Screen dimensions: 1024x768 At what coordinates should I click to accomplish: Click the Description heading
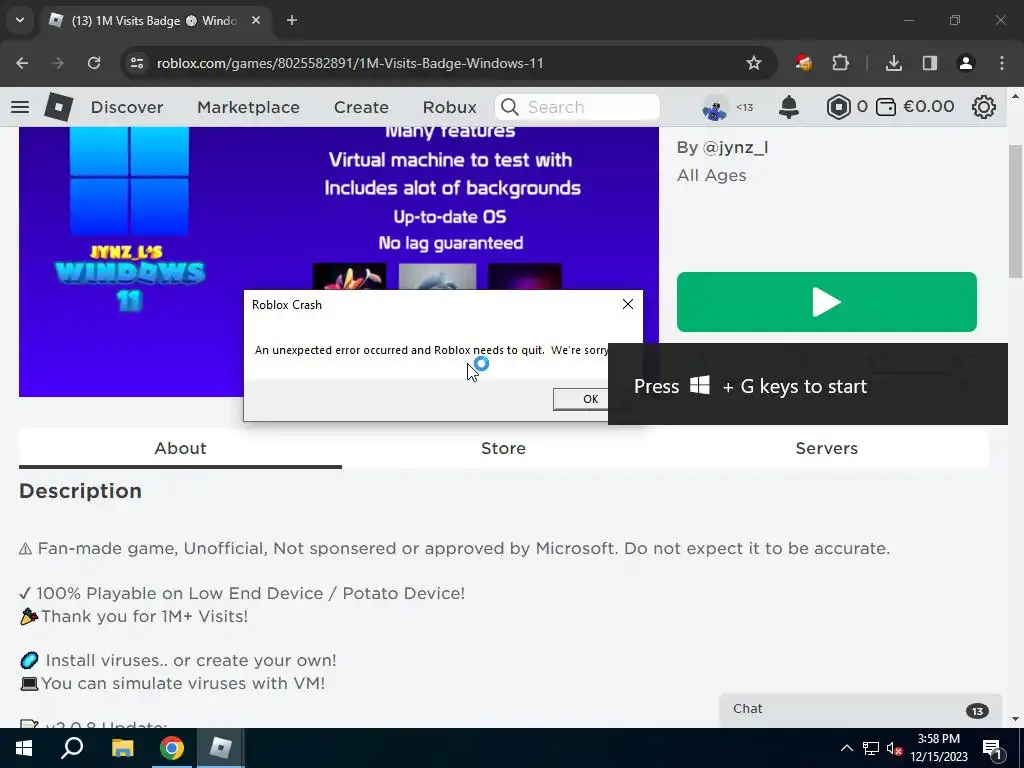(x=80, y=491)
